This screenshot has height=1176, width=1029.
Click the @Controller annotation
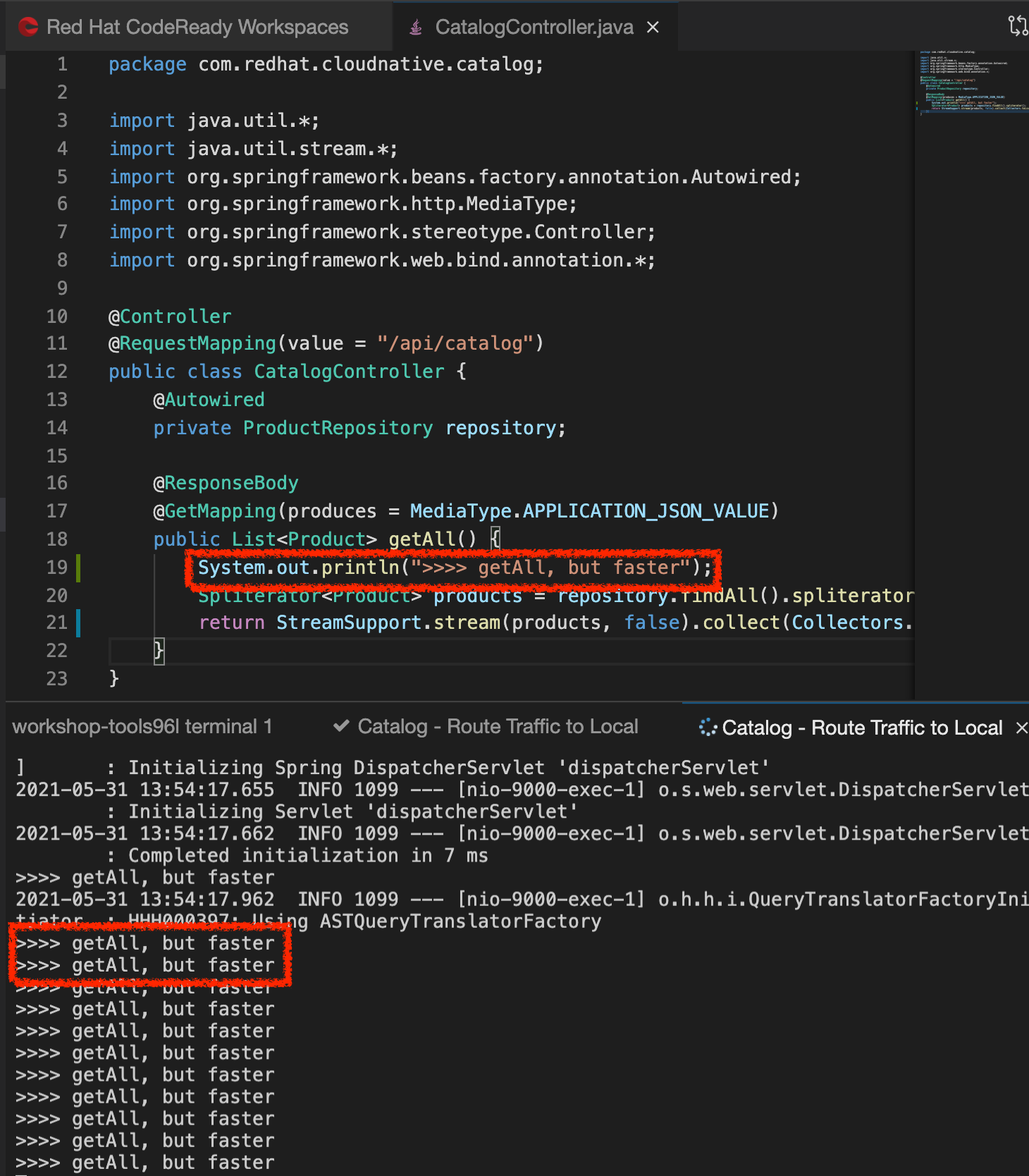pyautogui.click(x=170, y=317)
